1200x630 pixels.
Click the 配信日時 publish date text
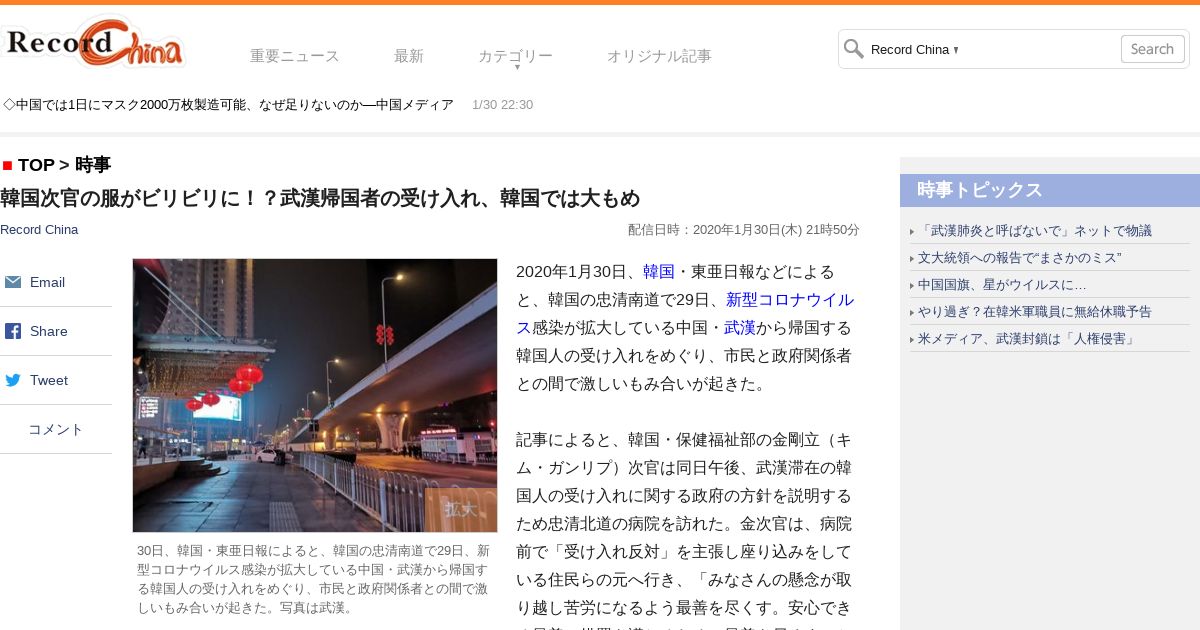click(744, 230)
